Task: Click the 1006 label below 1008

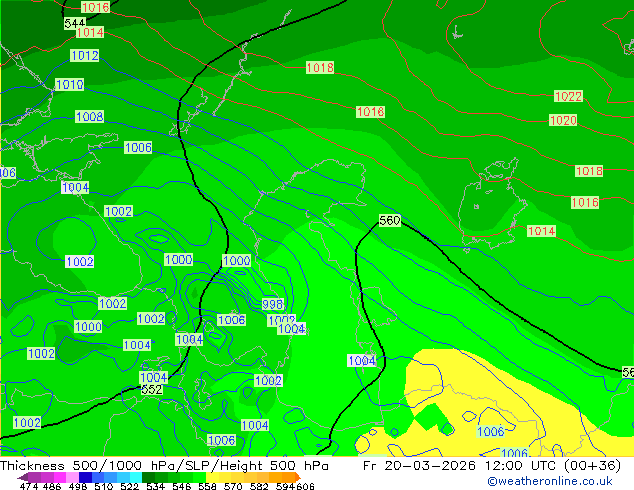Action: coord(138,148)
